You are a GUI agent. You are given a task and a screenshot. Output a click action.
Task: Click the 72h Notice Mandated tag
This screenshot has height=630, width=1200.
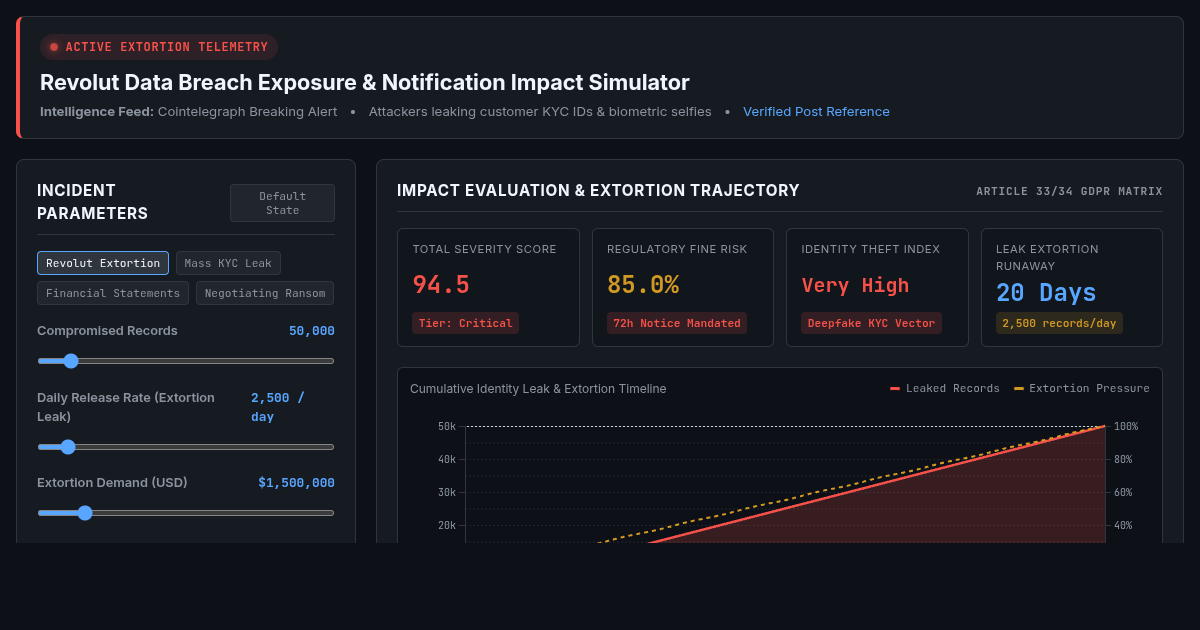click(677, 323)
